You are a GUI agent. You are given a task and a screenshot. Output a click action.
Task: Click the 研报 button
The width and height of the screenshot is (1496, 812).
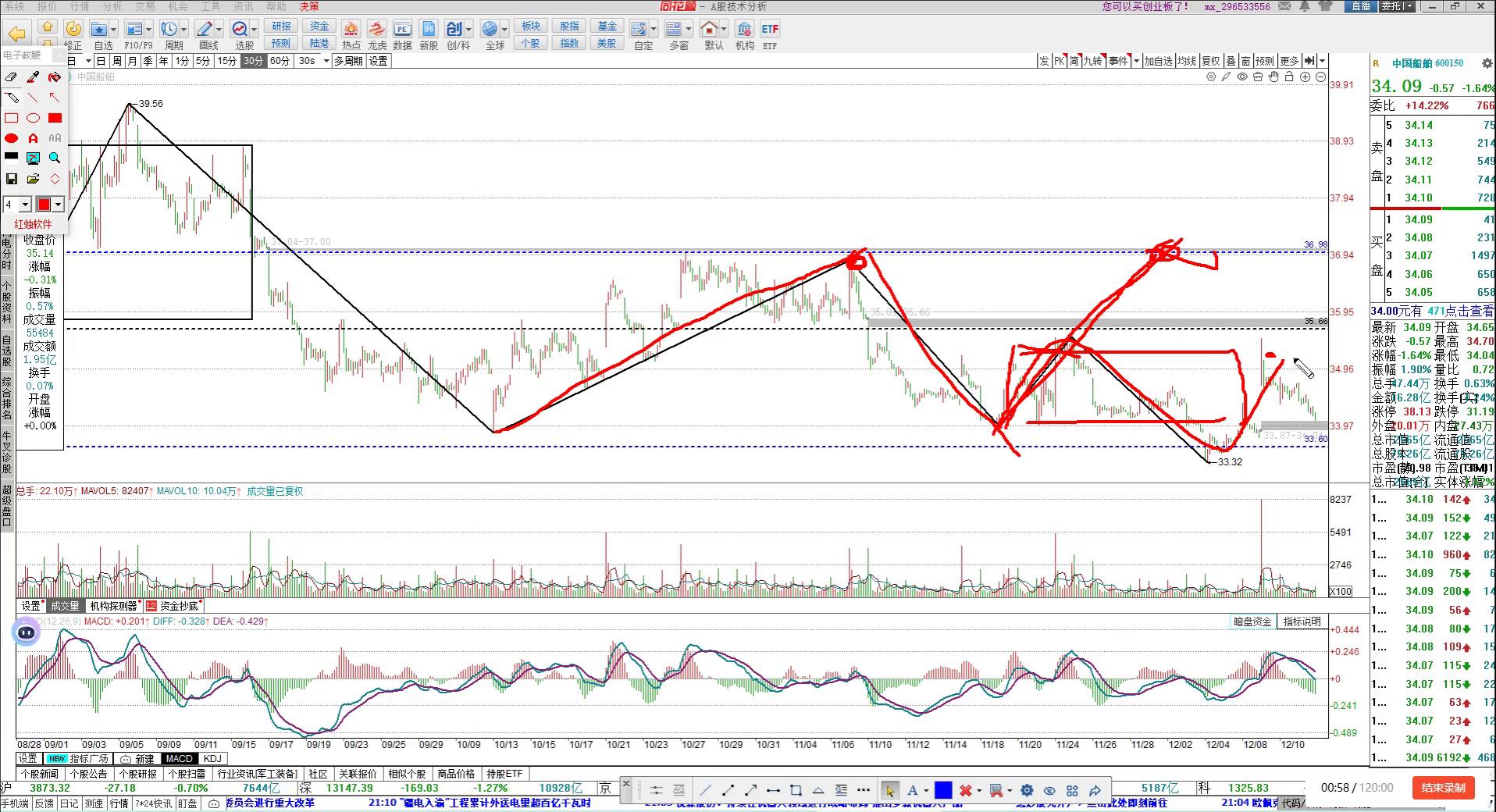[281, 27]
